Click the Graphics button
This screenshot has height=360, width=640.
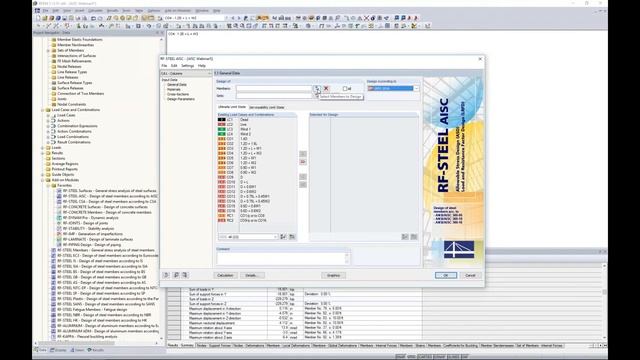pyautogui.click(x=333, y=276)
